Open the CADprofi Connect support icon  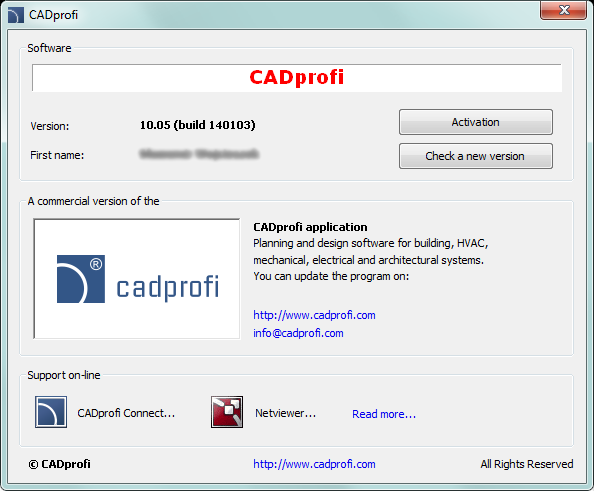click(51, 412)
